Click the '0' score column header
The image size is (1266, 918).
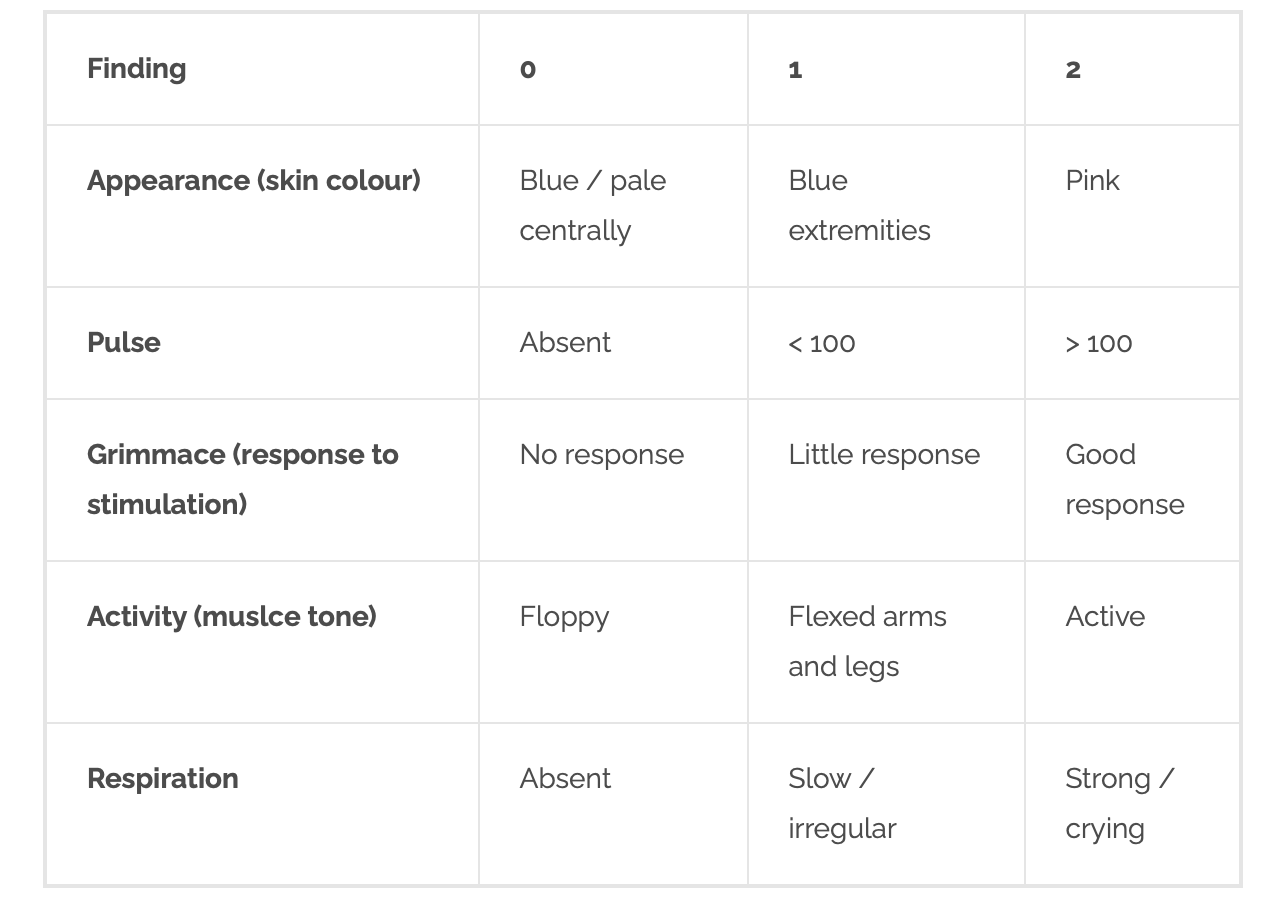[x=528, y=69]
